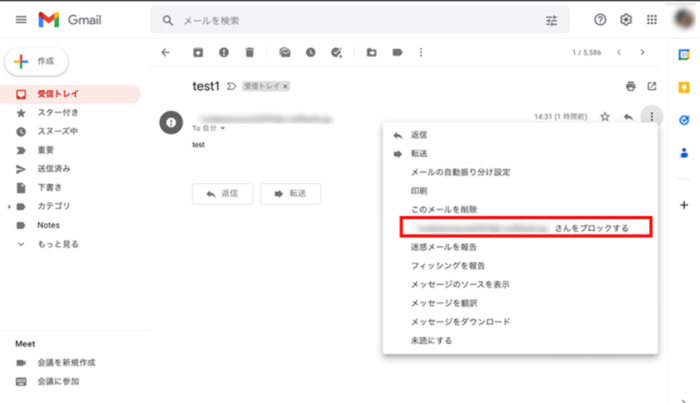Click the 転送 button below the message
700x403 pixels.
[x=290, y=194]
